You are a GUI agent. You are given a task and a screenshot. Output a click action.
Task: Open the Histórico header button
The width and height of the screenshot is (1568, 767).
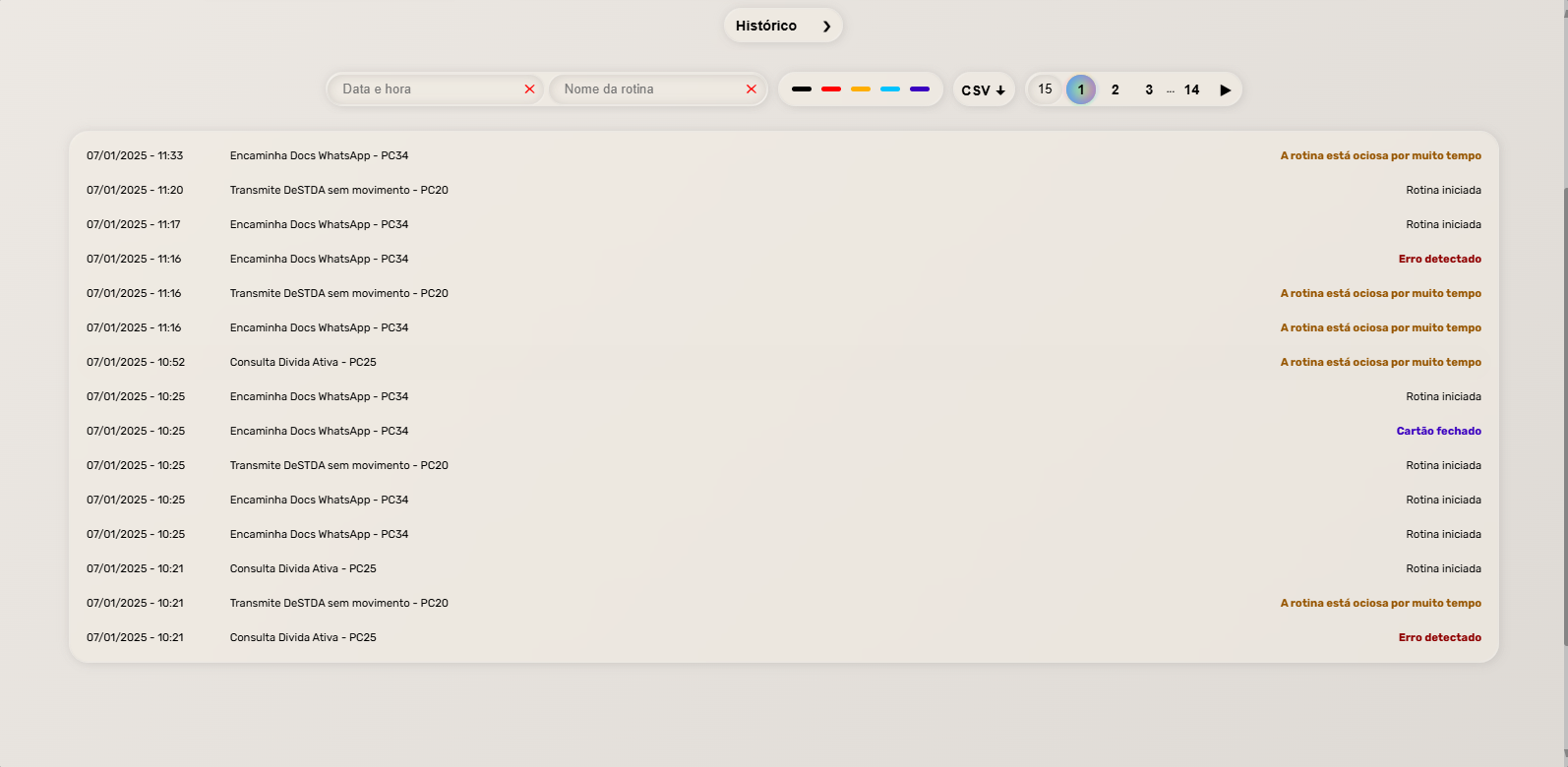pyautogui.click(x=766, y=26)
